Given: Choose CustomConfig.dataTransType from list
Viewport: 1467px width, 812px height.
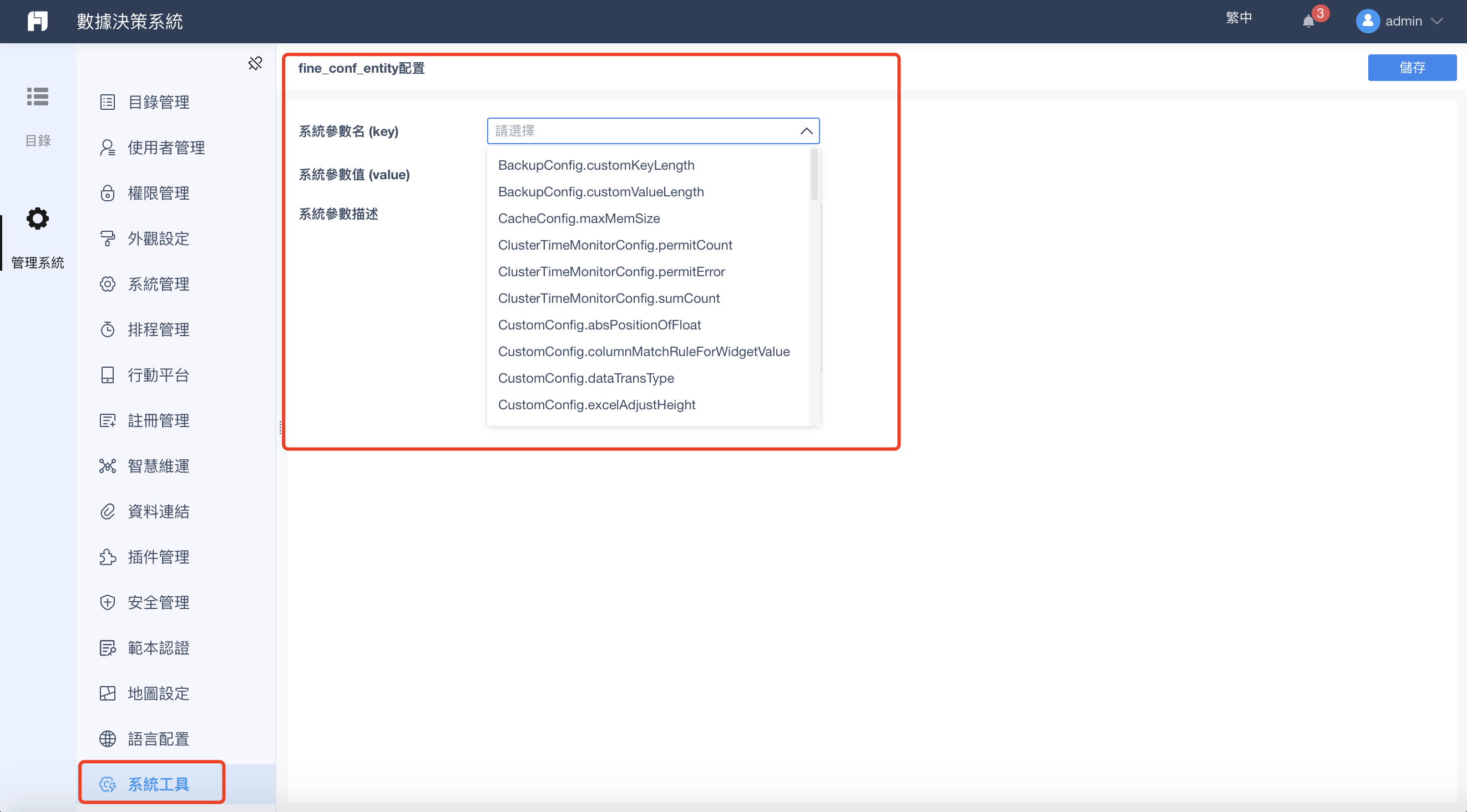Looking at the screenshot, I should (x=648, y=378).
